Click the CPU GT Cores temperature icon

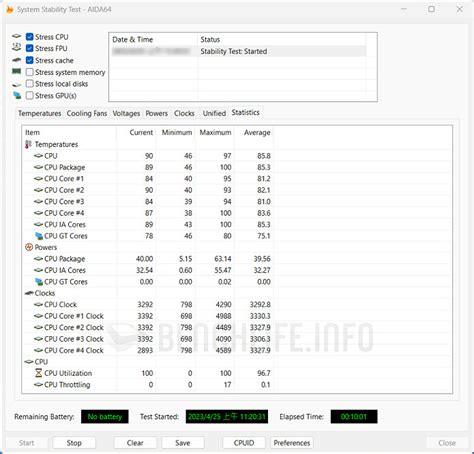click(39, 236)
